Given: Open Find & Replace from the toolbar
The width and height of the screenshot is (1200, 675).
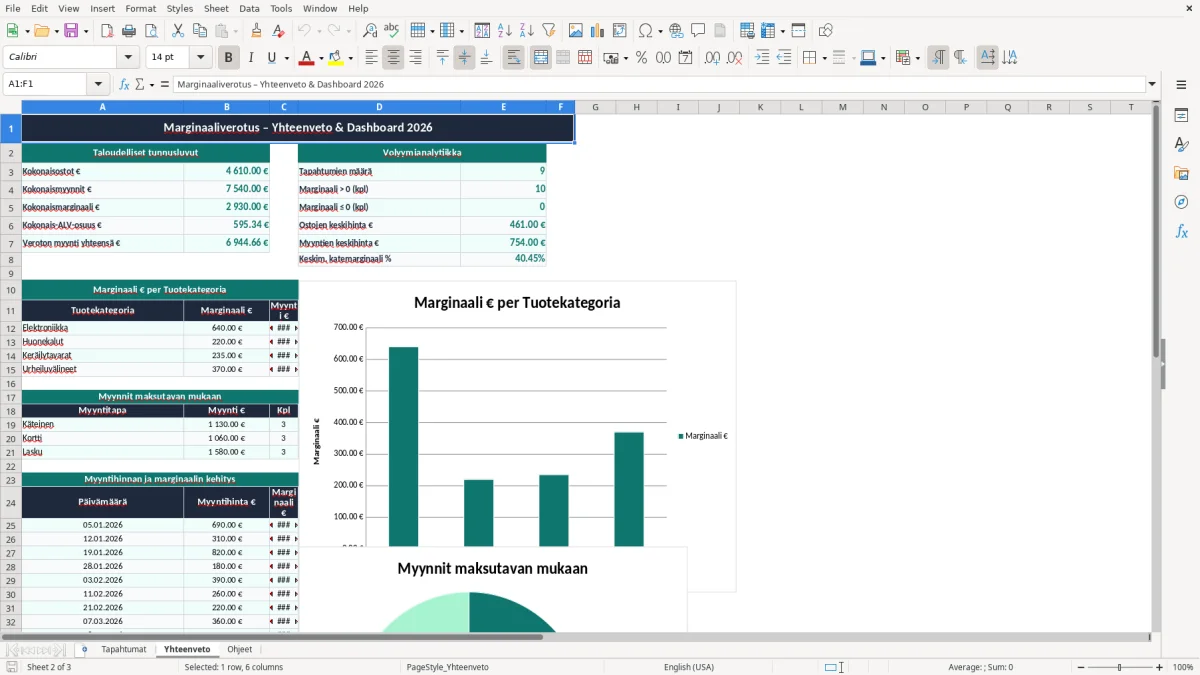Looking at the screenshot, I should tap(370, 31).
